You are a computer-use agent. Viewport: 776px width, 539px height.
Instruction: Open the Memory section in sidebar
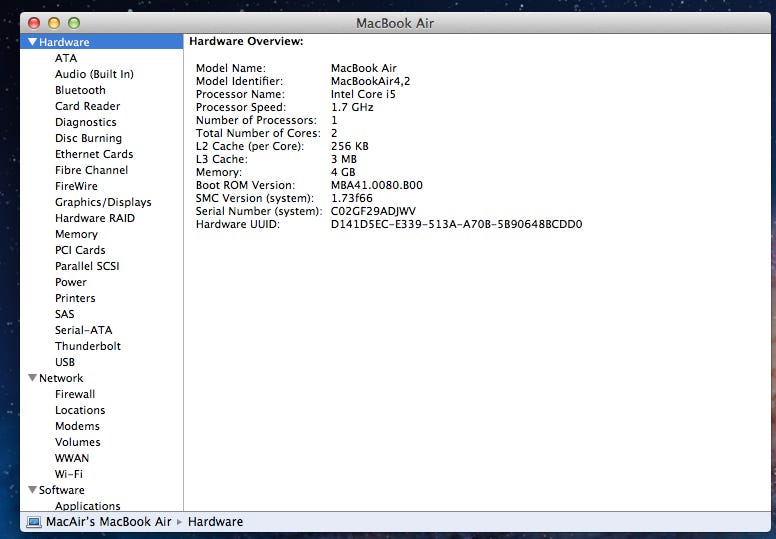76,234
